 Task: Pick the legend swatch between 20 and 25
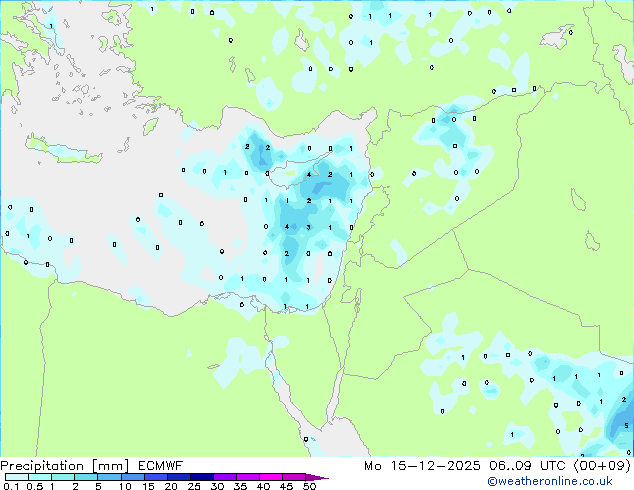179,477
